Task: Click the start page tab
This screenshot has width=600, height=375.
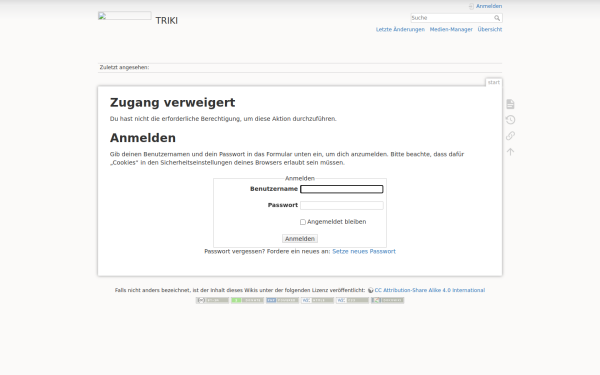Action: pyautogui.click(x=494, y=82)
